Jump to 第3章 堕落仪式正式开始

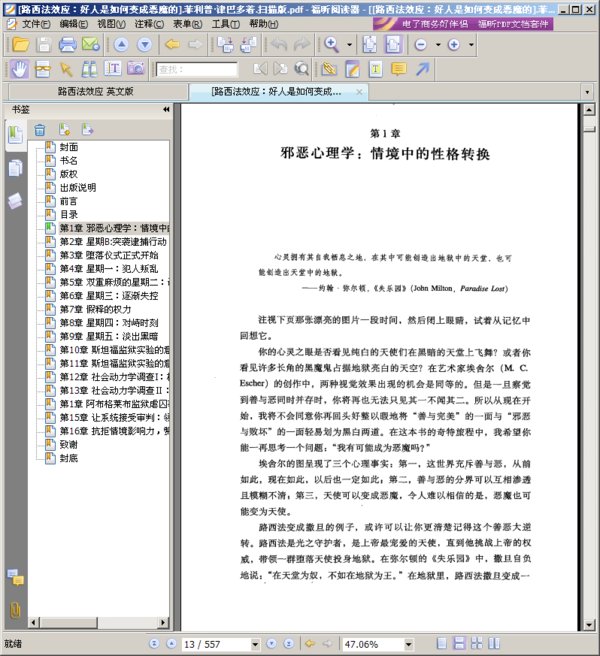[x=109, y=255]
